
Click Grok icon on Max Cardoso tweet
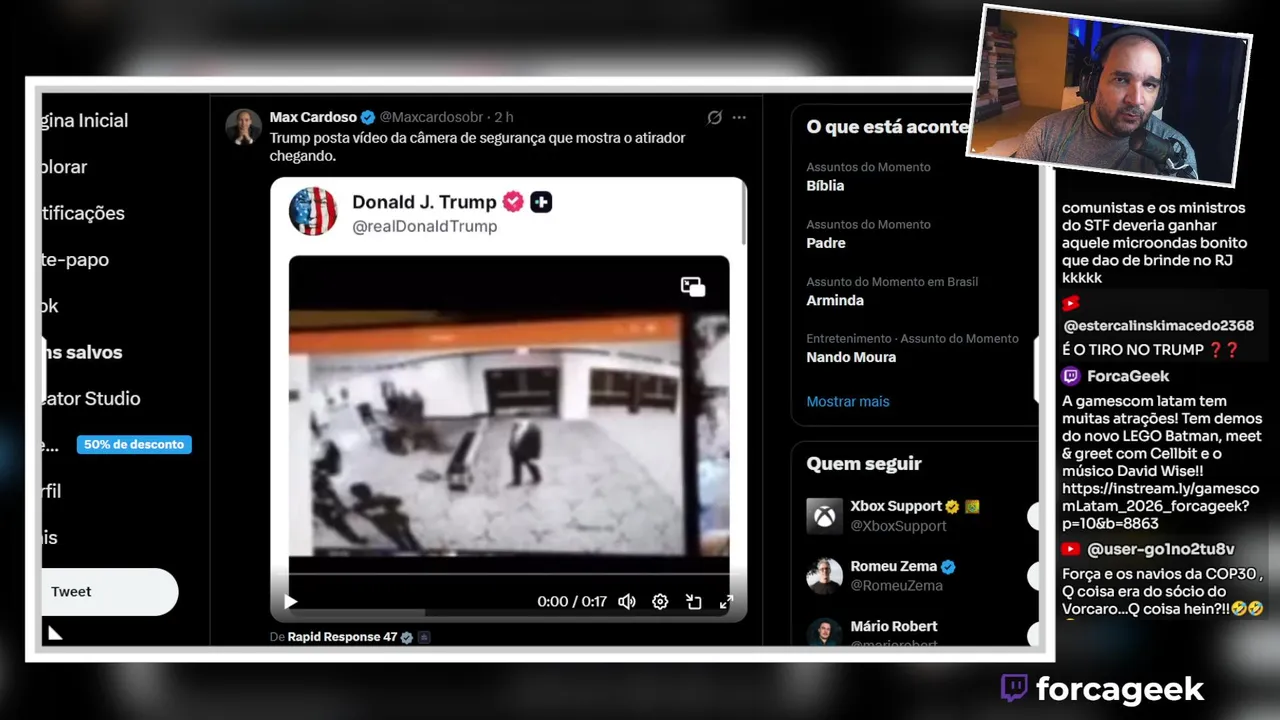(x=714, y=117)
